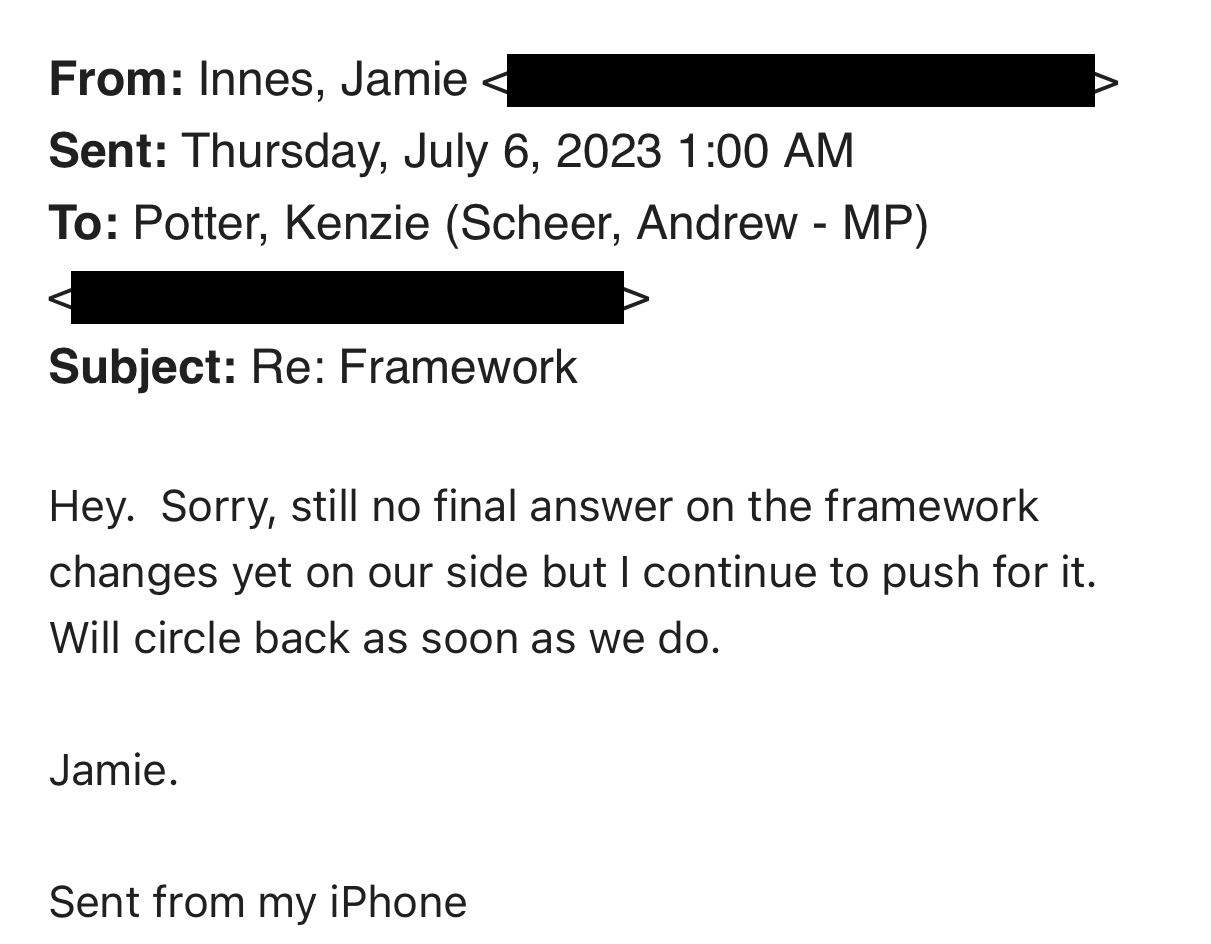Click the Will circle back sentence
This screenshot has height=944, width=1211.
click(384, 638)
